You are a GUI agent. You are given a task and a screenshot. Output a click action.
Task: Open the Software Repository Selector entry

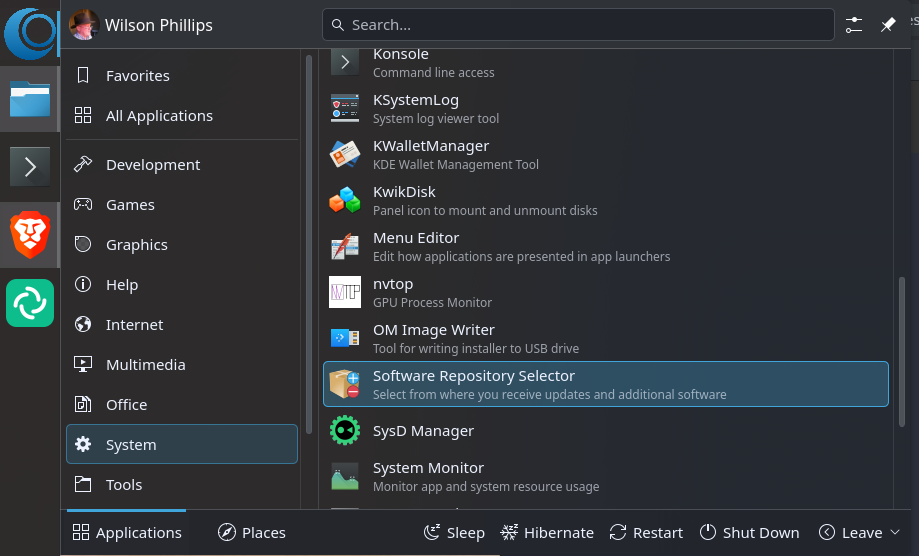605,384
